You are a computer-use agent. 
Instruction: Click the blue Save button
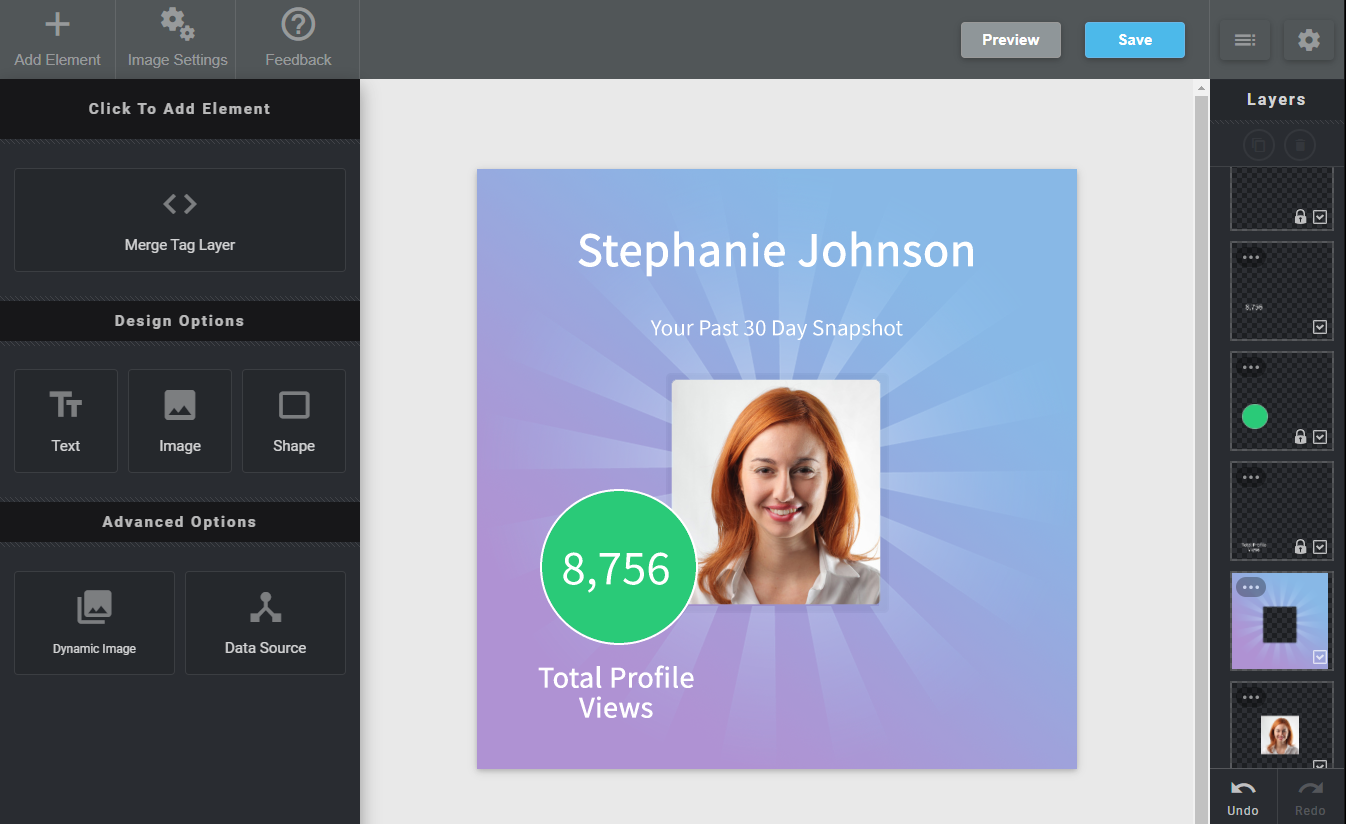coord(1134,40)
